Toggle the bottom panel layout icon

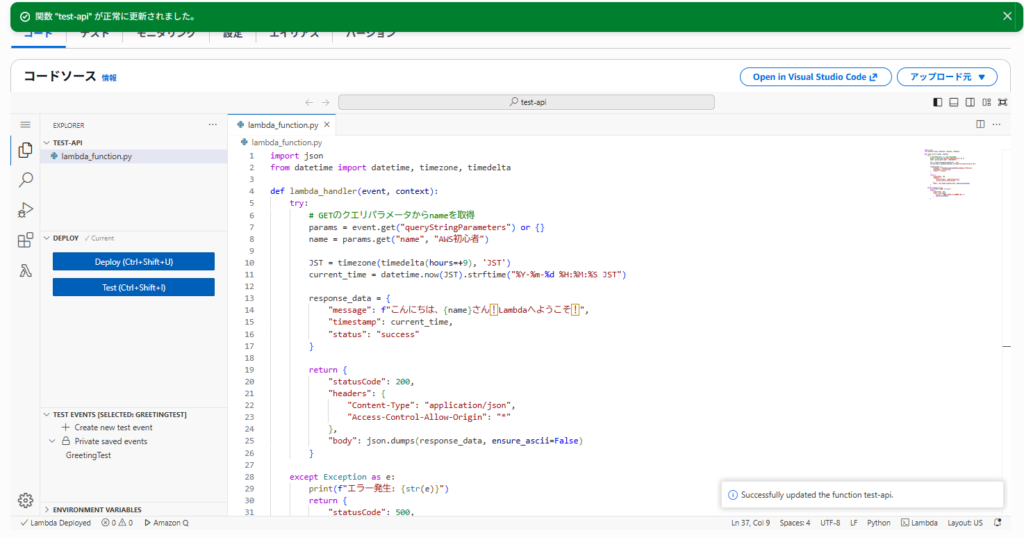coord(954,103)
